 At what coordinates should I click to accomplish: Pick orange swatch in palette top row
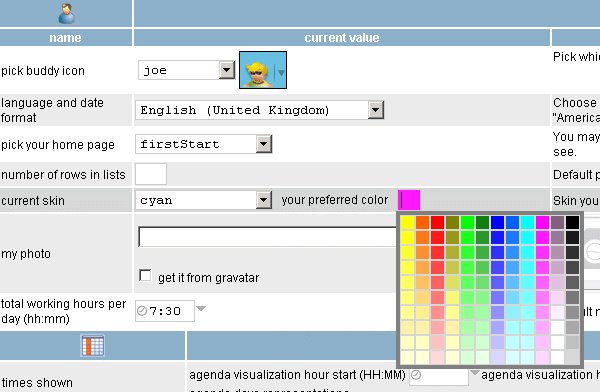tap(422, 222)
